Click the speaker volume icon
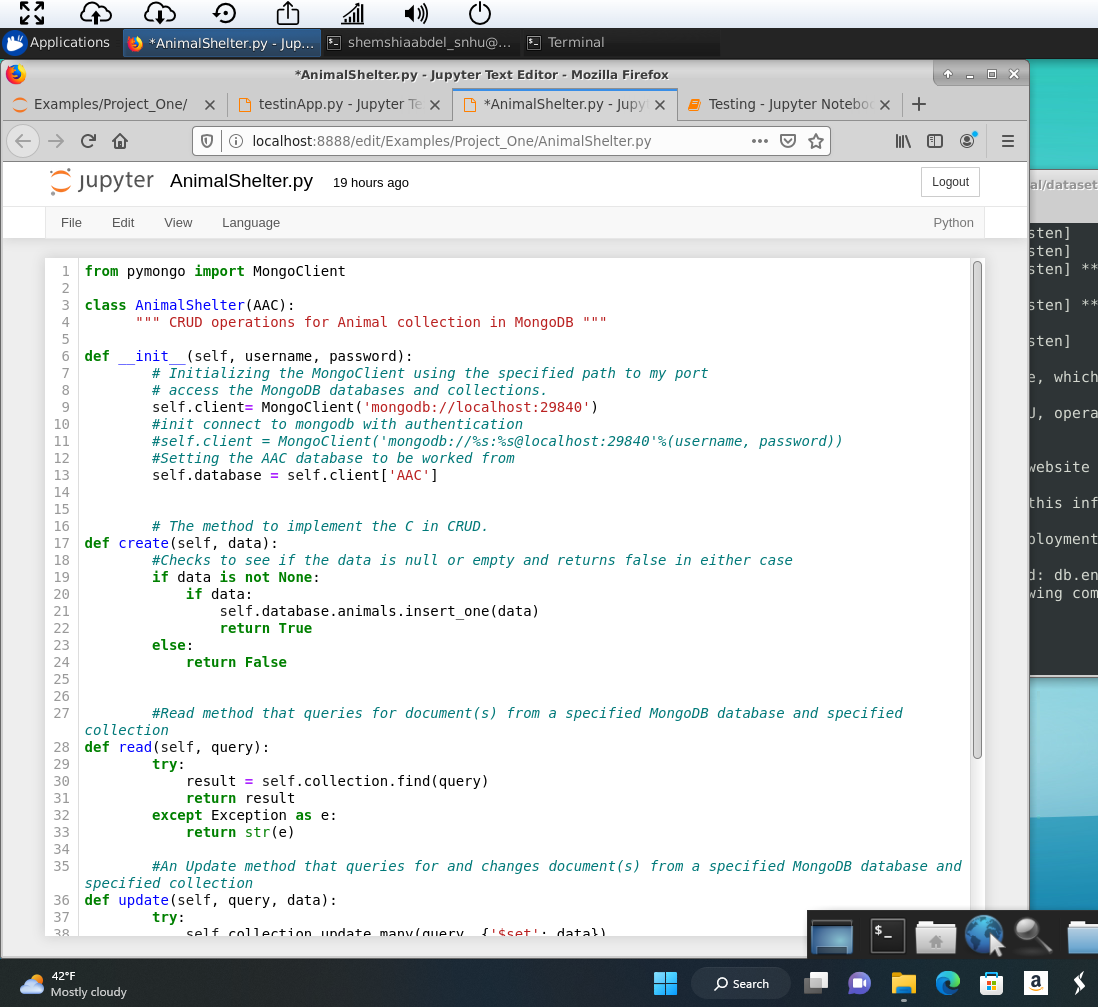The image size is (1098, 1007). coord(416,13)
